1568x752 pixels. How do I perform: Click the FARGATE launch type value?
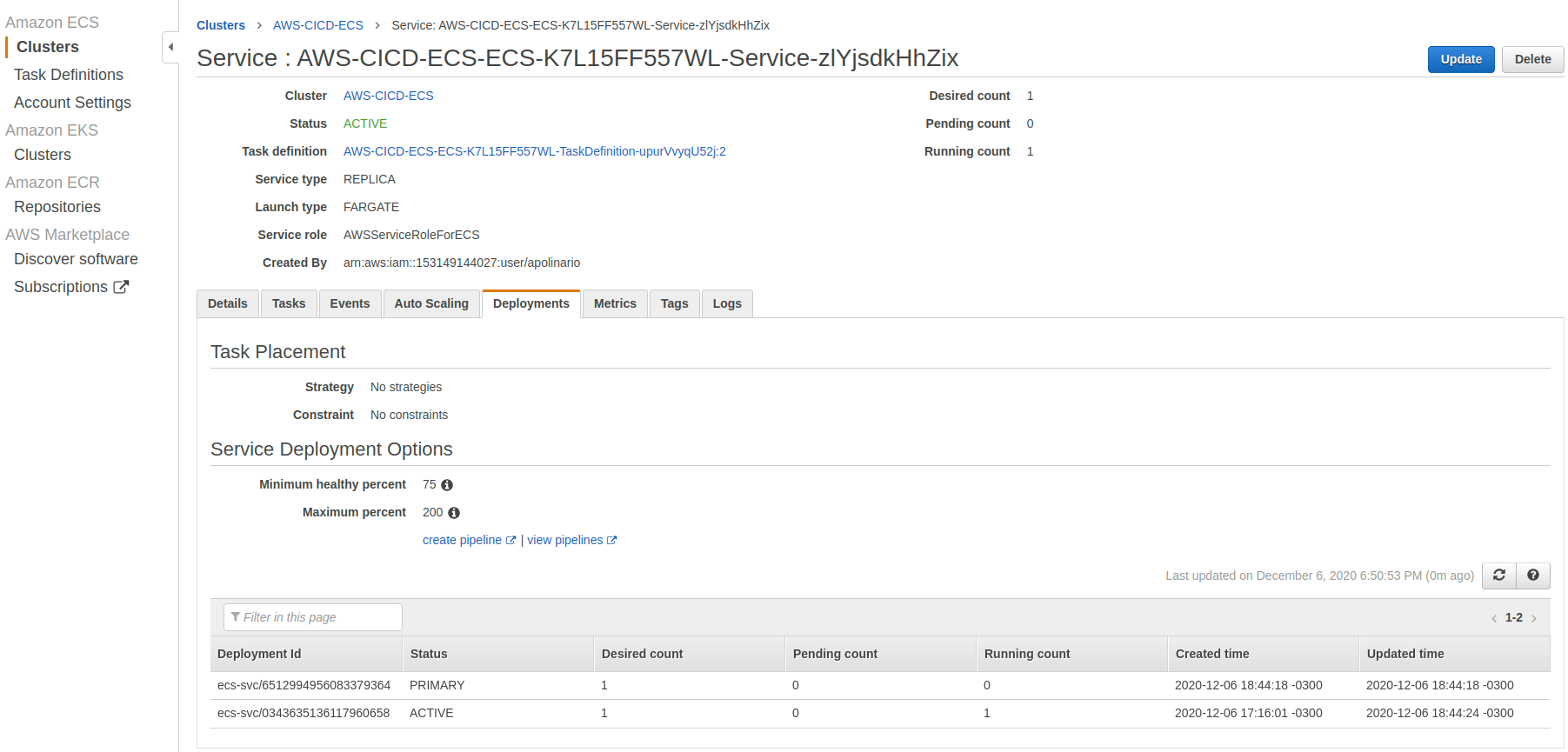click(371, 207)
